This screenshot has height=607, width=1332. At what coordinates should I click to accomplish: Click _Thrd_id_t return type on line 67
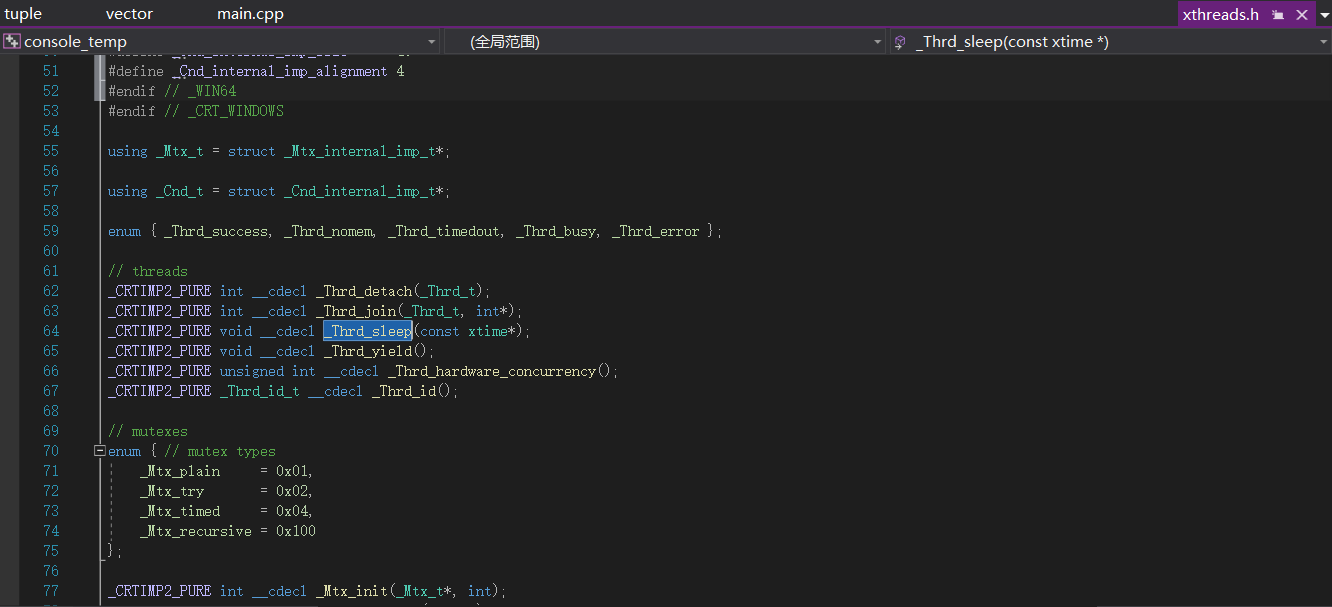(259, 391)
